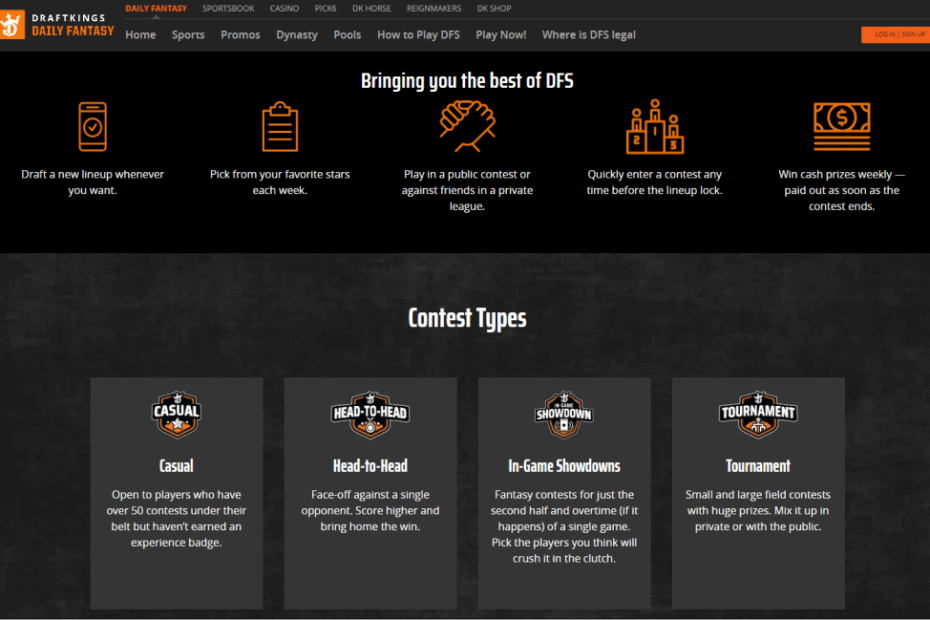Select the Head-to-Head contest badge
Viewport: 930px width, 620px height.
pos(370,414)
